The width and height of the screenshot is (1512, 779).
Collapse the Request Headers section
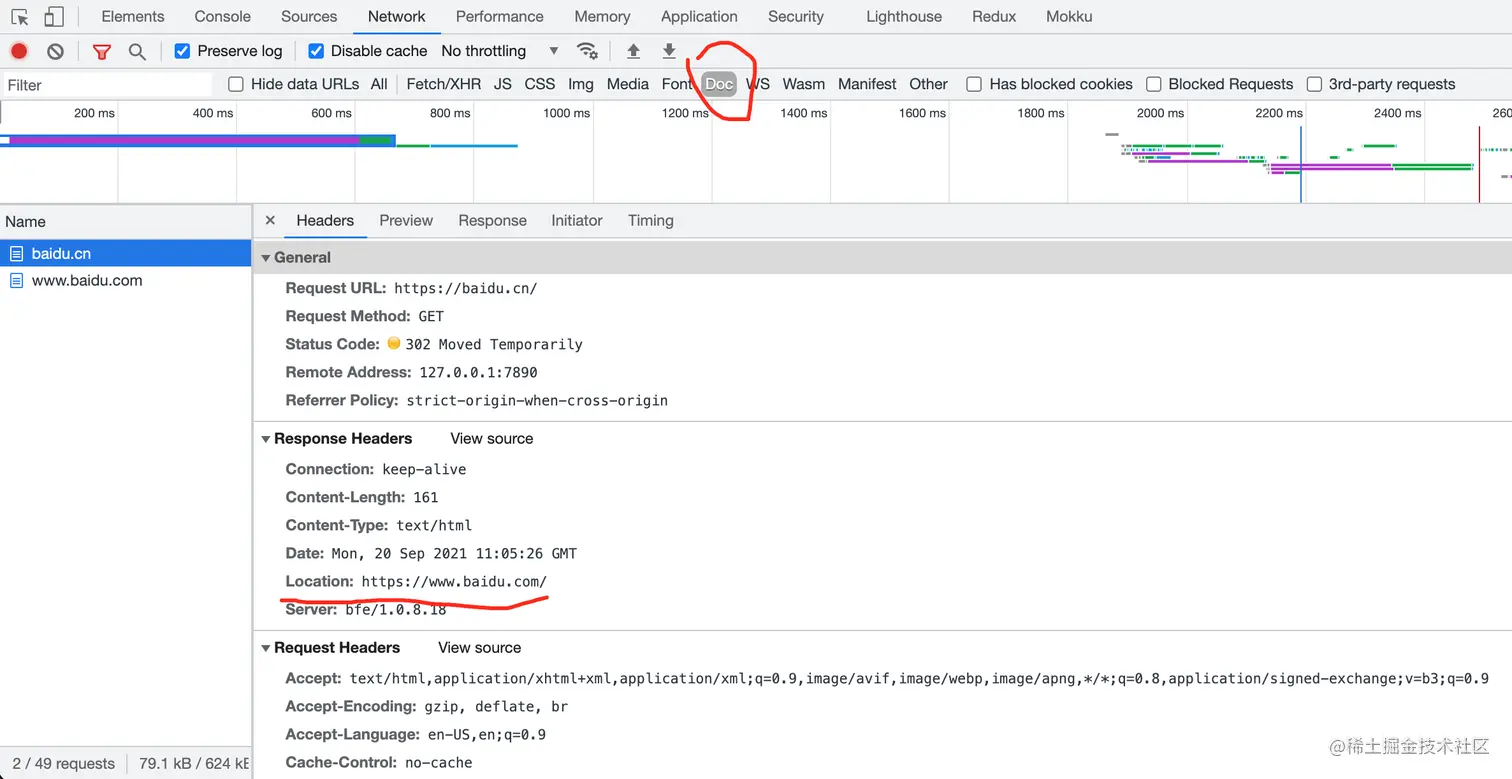pos(266,648)
